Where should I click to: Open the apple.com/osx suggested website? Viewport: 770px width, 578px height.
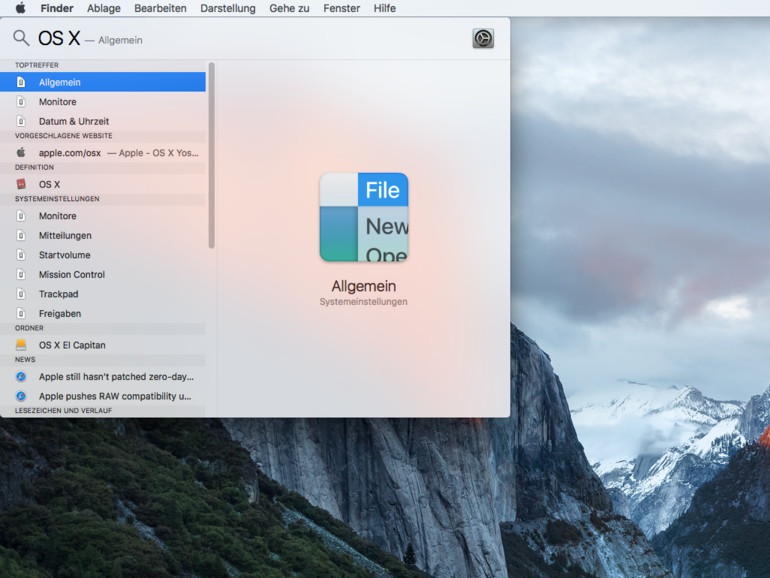(103, 153)
